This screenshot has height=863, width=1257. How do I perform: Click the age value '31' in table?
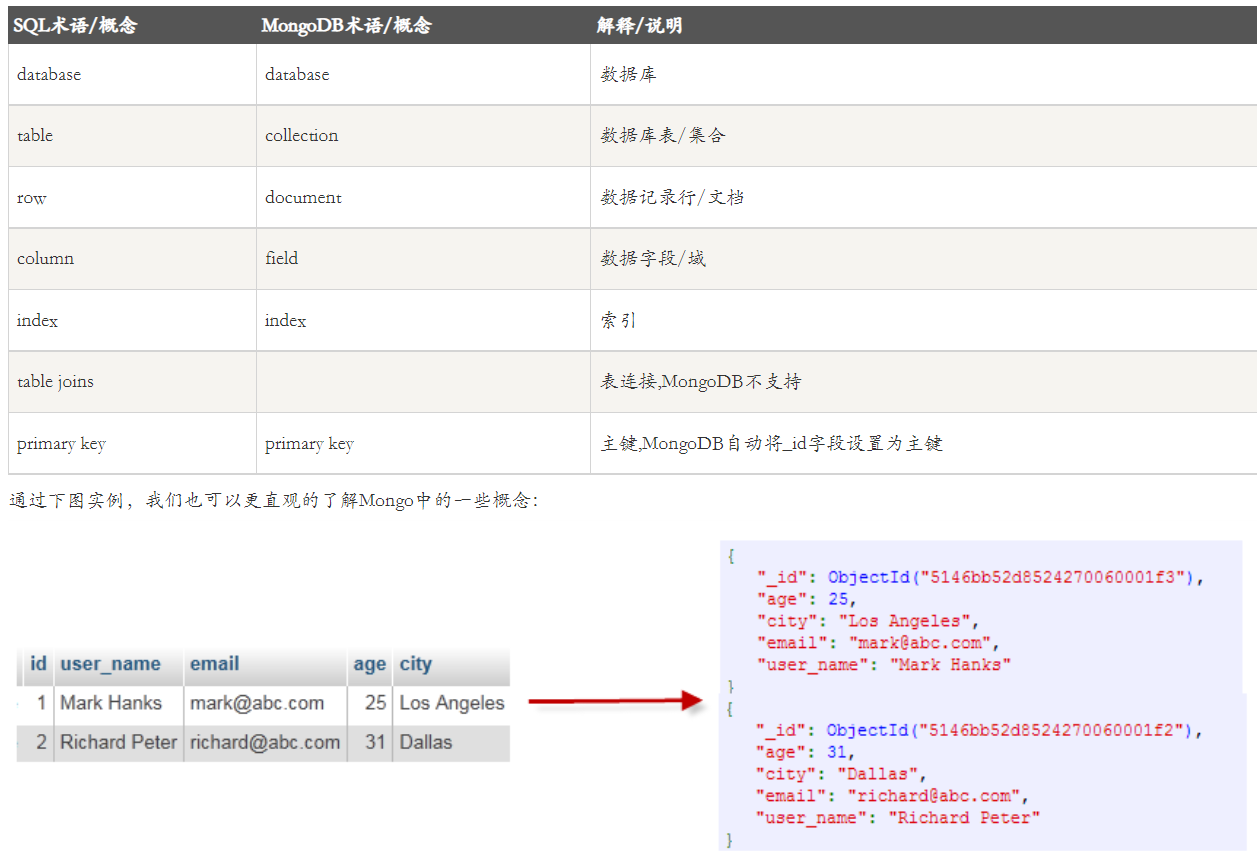[x=375, y=742]
